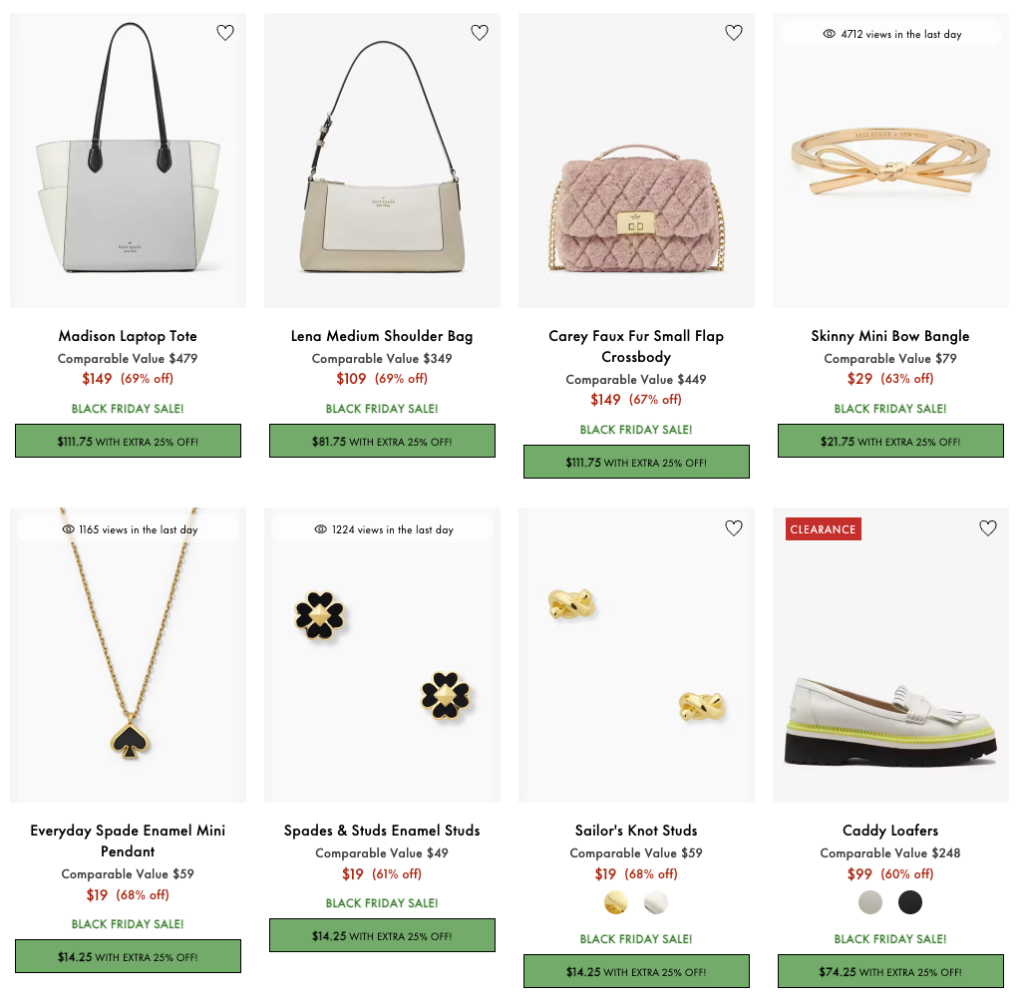
Task: Choose silver color swatch for Sailor's Knot Studs
Action: 655,903
